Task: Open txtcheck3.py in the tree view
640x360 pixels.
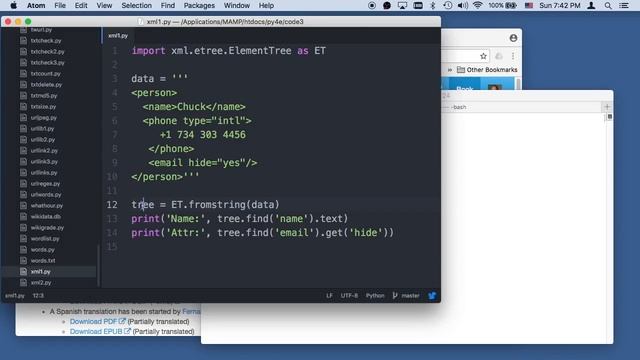Action: pos(47,63)
